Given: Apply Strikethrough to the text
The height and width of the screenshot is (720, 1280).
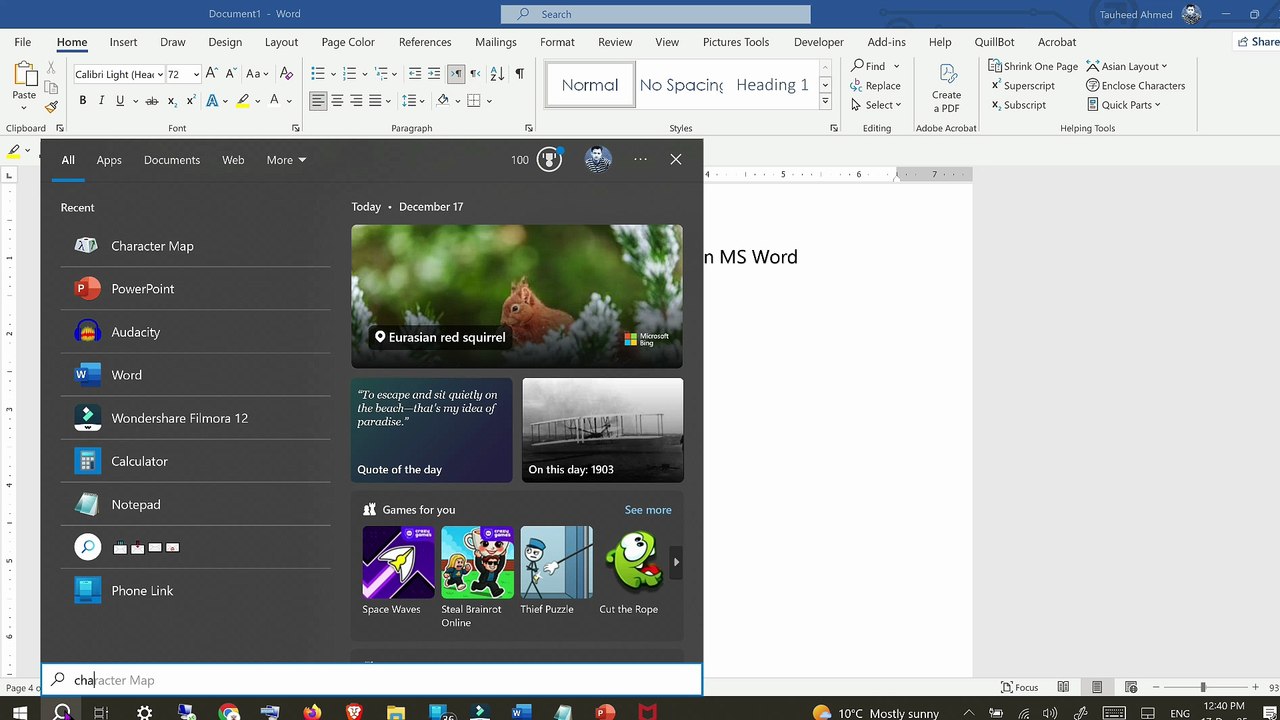Looking at the screenshot, I should tap(152, 101).
